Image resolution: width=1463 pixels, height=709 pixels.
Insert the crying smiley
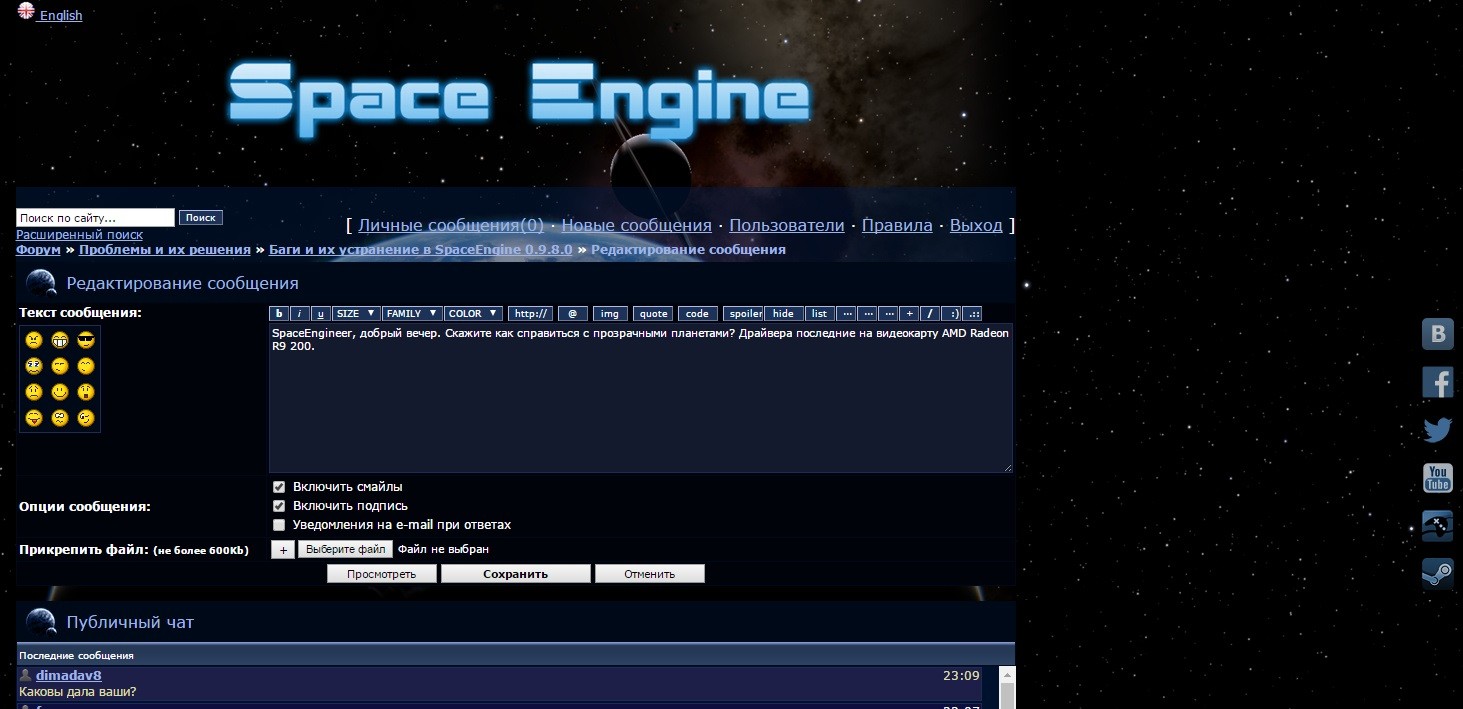tap(34, 366)
